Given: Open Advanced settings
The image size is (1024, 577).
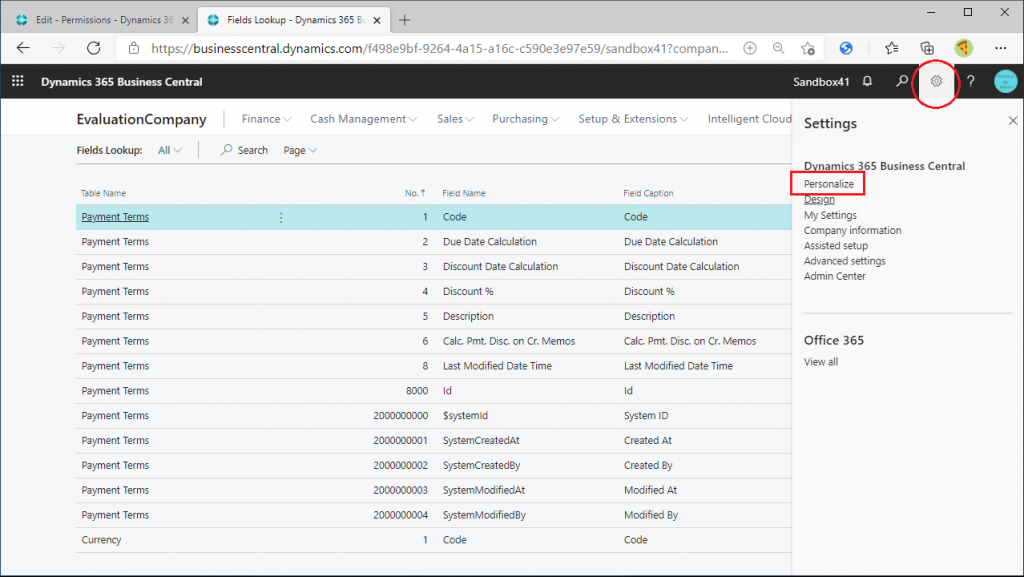Looking at the screenshot, I should click(x=844, y=261).
